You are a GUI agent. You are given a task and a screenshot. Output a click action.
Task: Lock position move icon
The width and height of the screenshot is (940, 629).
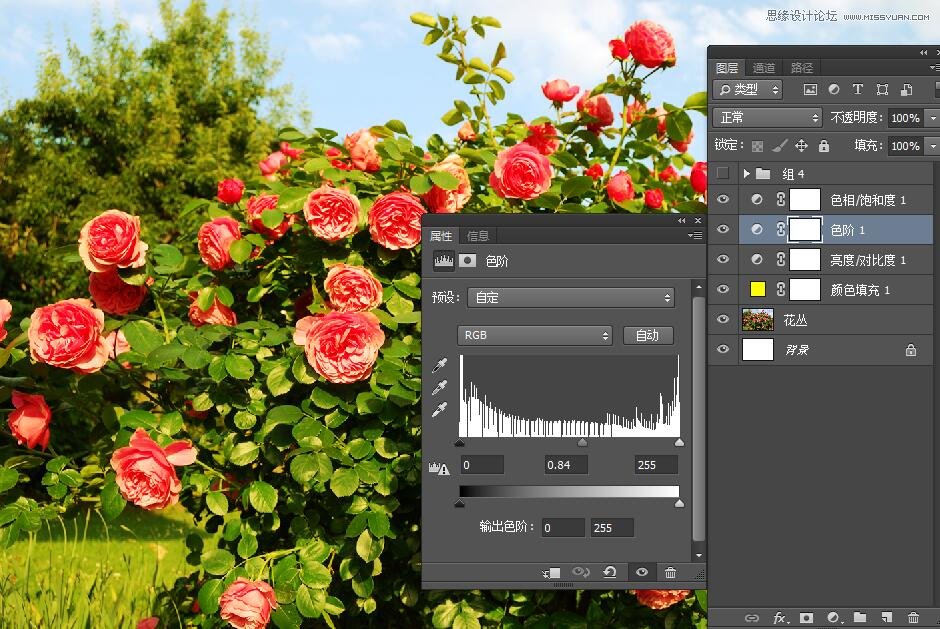(x=802, y=145)
